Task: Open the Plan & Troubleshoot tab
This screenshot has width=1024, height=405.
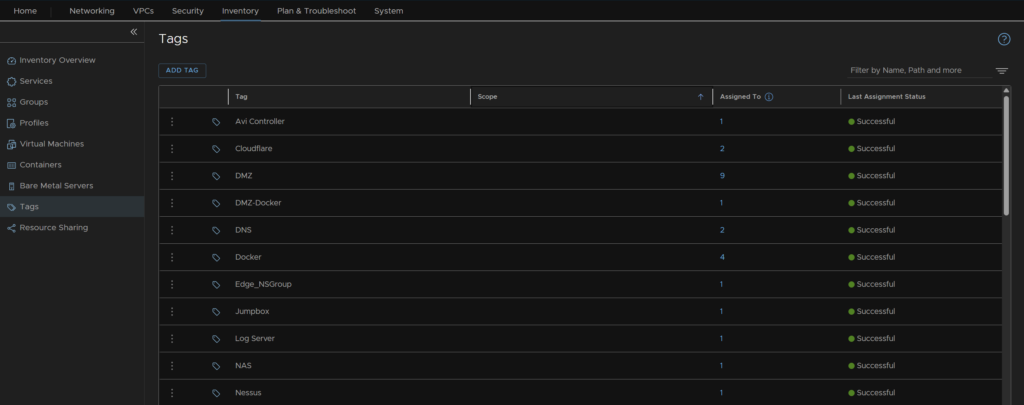Action: 316,11
